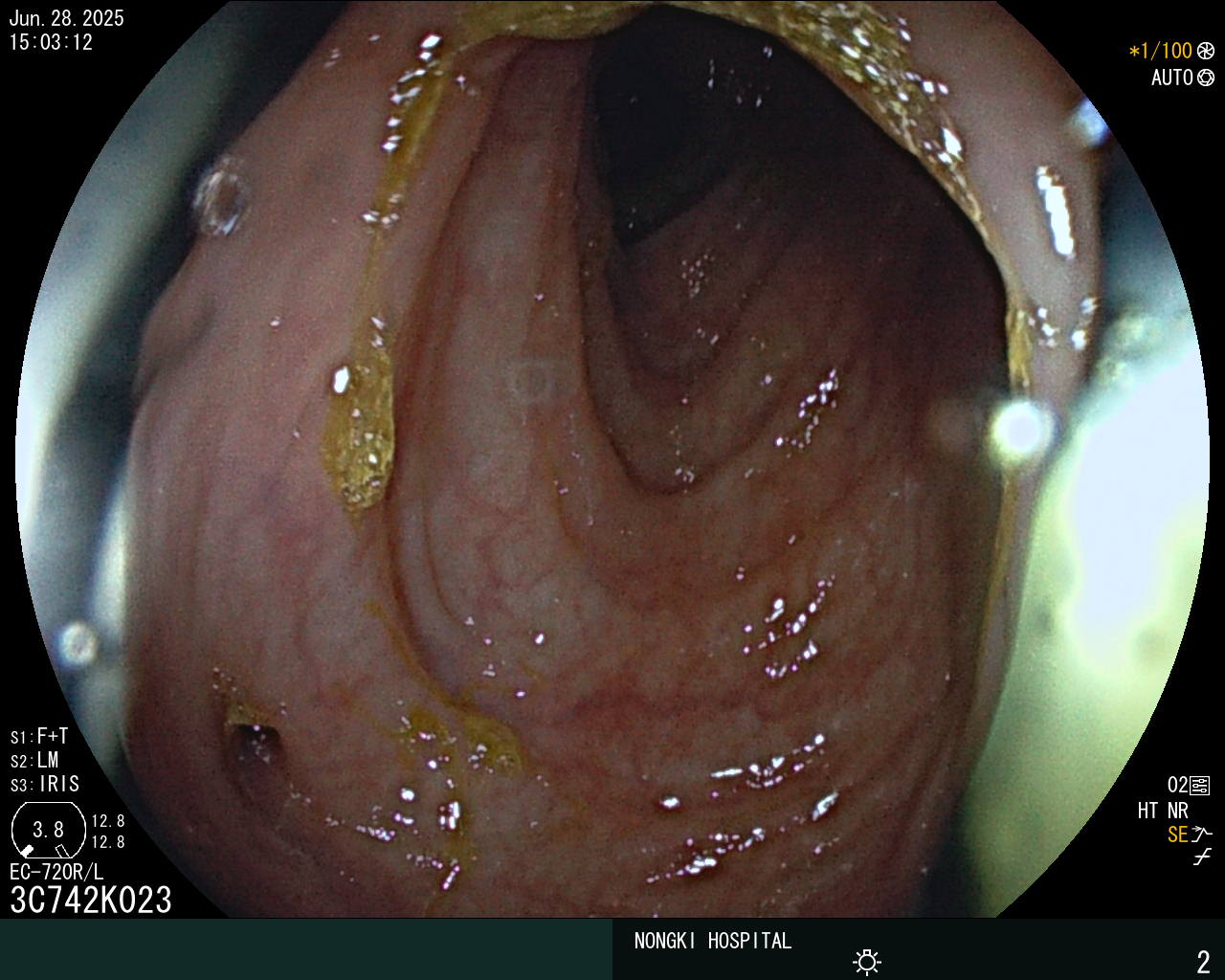
Task: Click the scope model 'EC-720R/L'
Action: coord(56,872)
